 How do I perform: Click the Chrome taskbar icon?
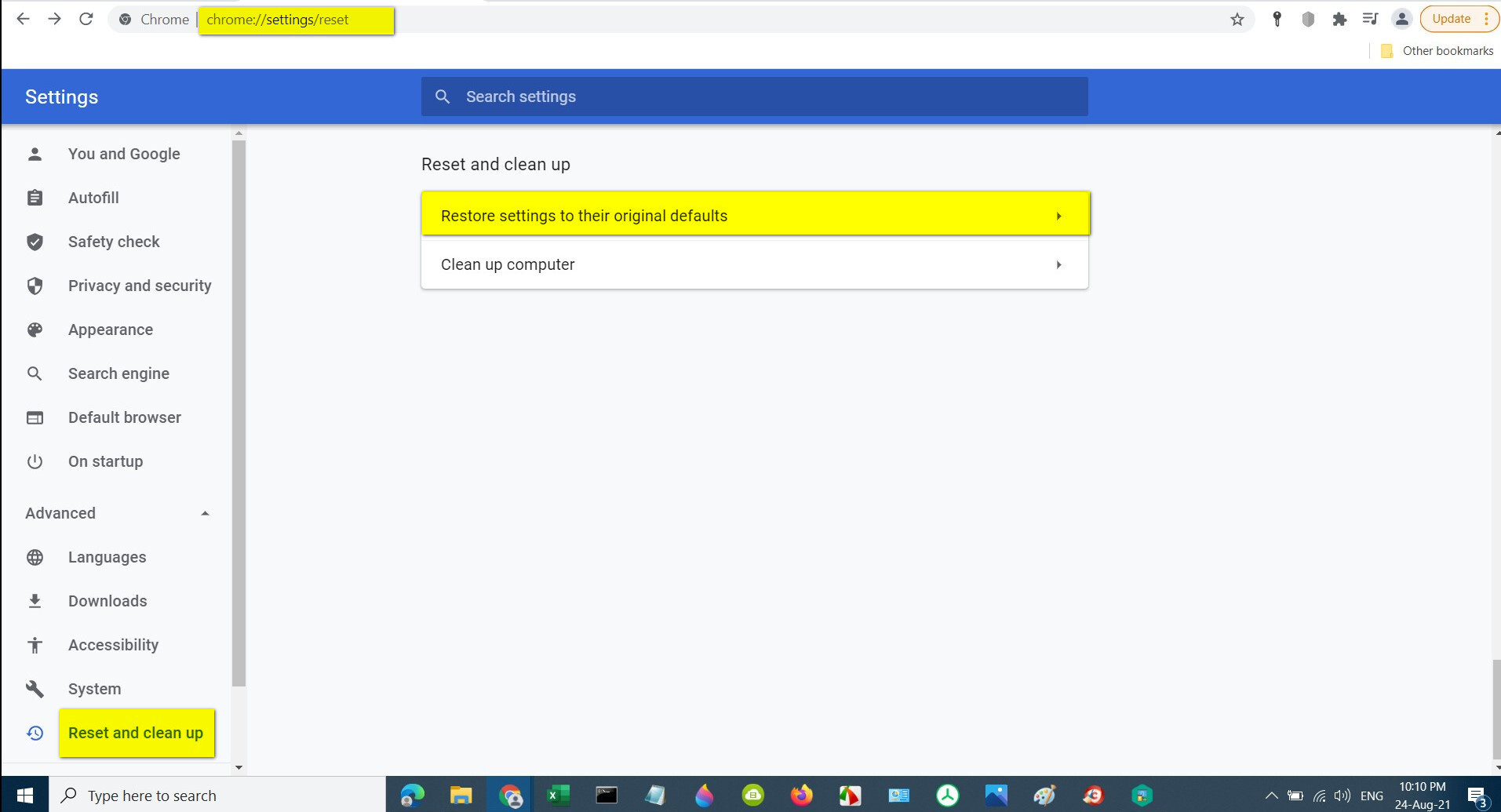click(510, 795)
